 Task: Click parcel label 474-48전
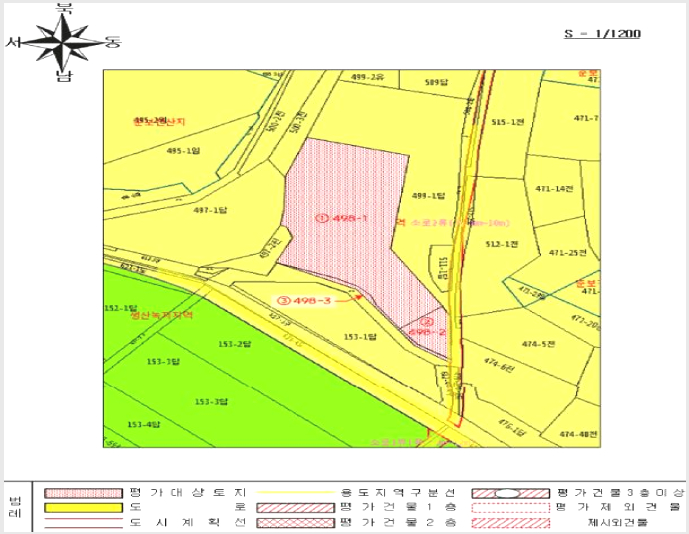[x=578, y=434]
